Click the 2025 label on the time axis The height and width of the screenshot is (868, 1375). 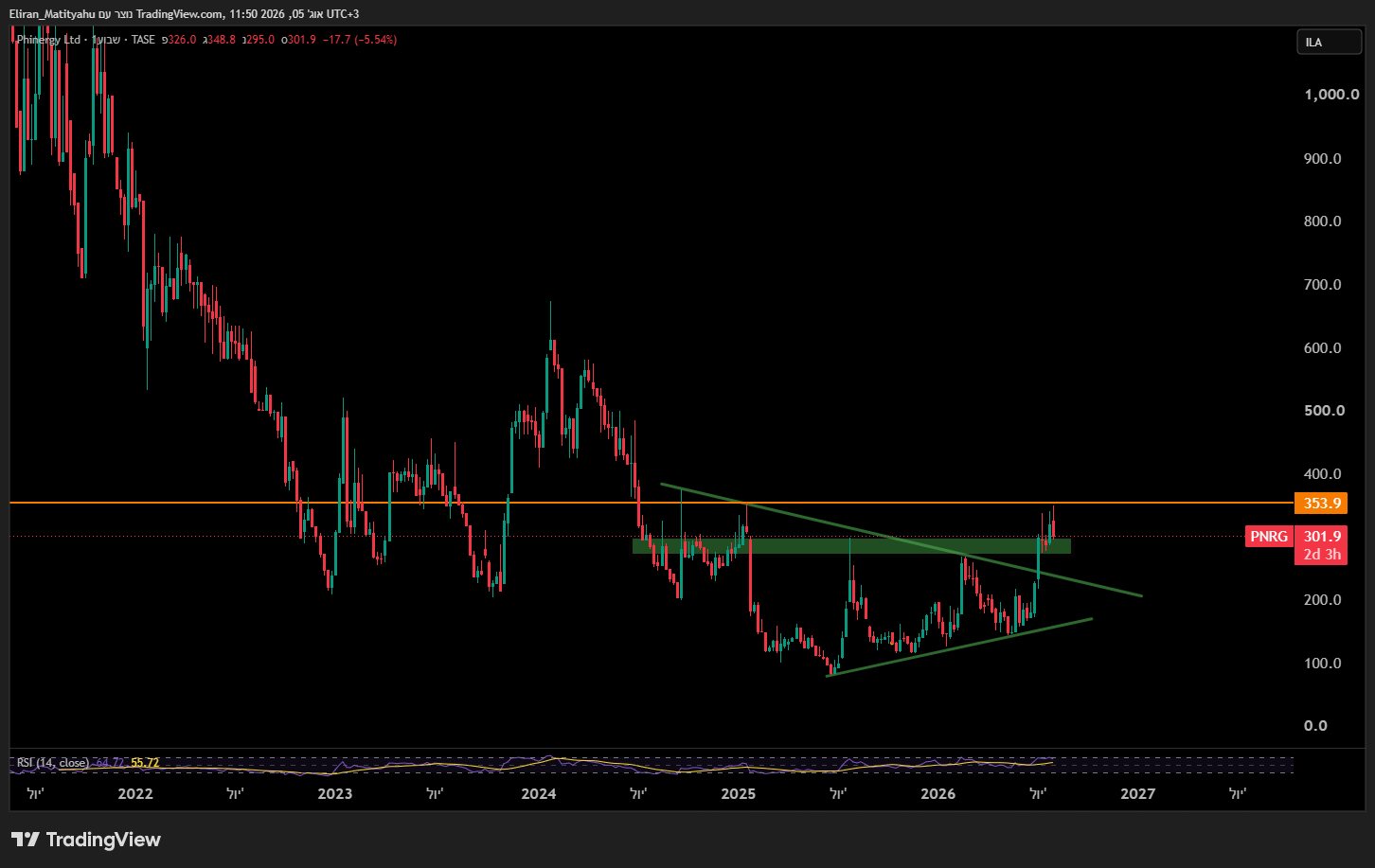coord(739,794)
